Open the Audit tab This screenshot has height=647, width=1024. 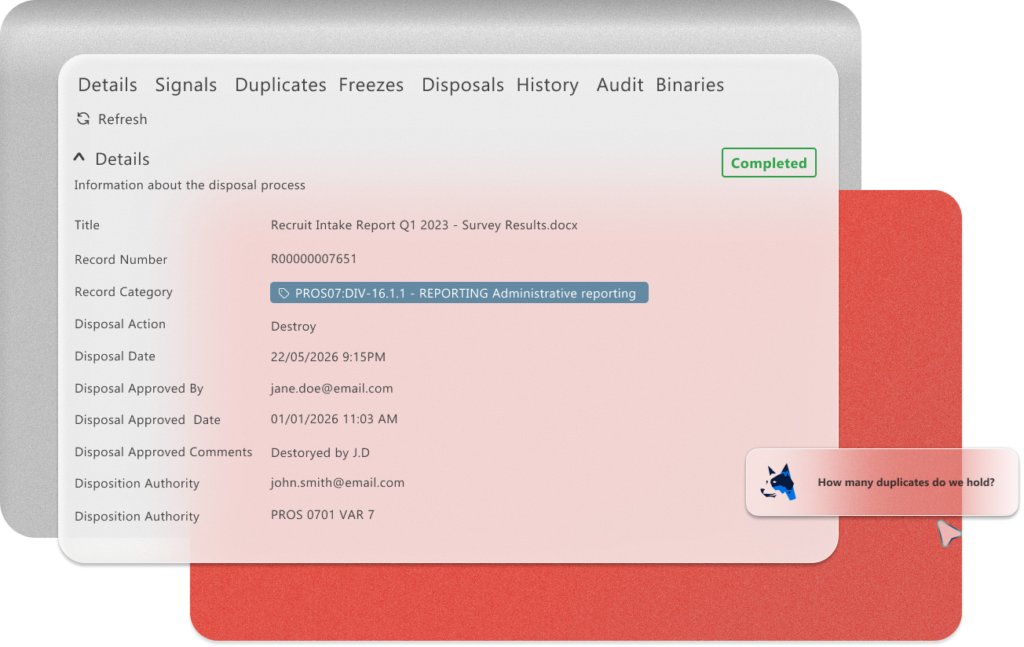pyautogui.click(x=619, y=85)
